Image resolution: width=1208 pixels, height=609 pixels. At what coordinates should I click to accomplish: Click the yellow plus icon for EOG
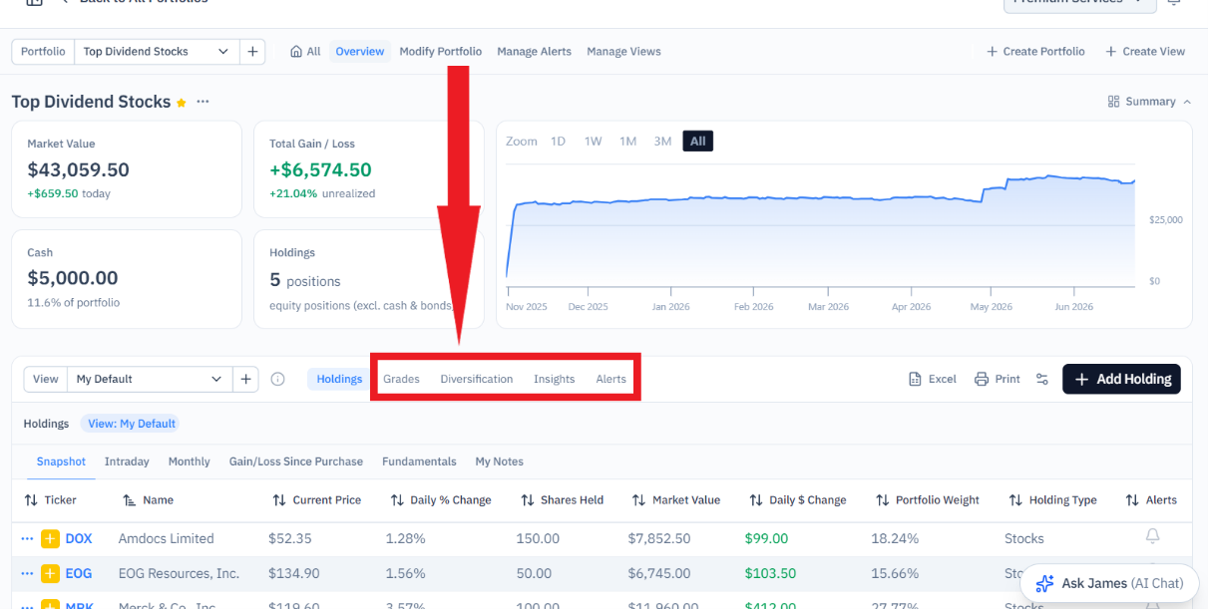(x=50, y=574)
